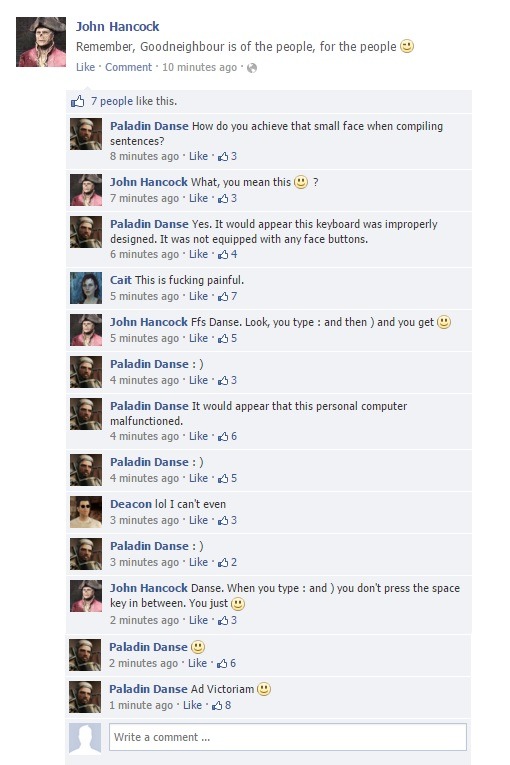The width and height of the screenshot is (510, 765).
Task: Open Deacon's profile name link
Action: 131,504
